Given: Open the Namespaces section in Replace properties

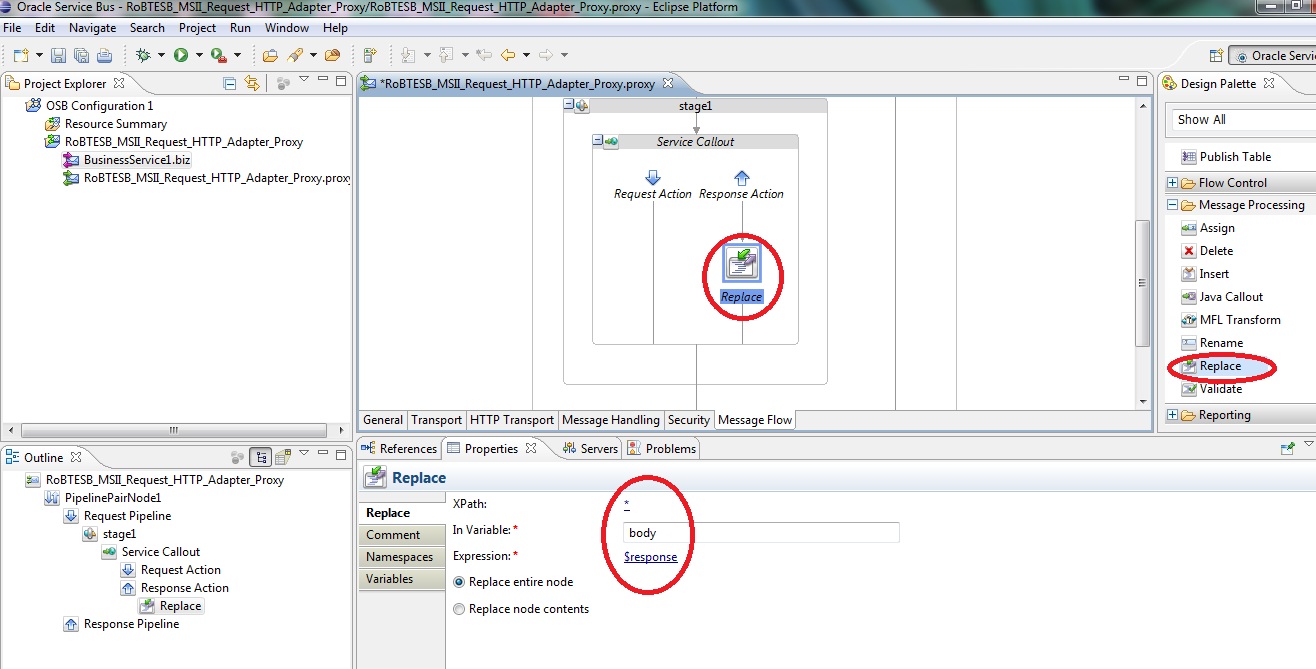Looking at the screenshot, I should click(x=401, y=556).
